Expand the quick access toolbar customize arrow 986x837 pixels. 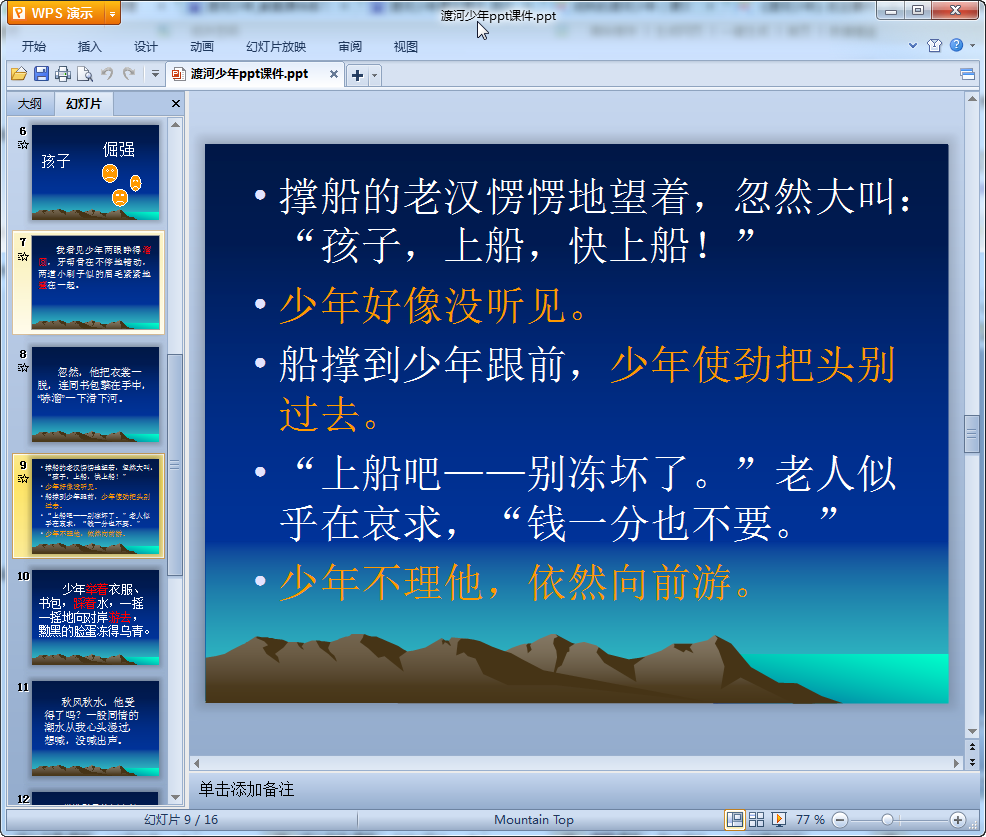point(155,74)
